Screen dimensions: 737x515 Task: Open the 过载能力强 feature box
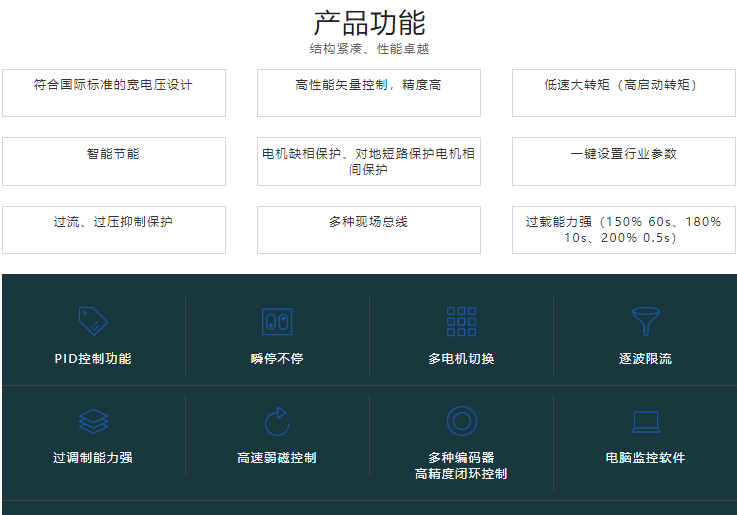624,229
